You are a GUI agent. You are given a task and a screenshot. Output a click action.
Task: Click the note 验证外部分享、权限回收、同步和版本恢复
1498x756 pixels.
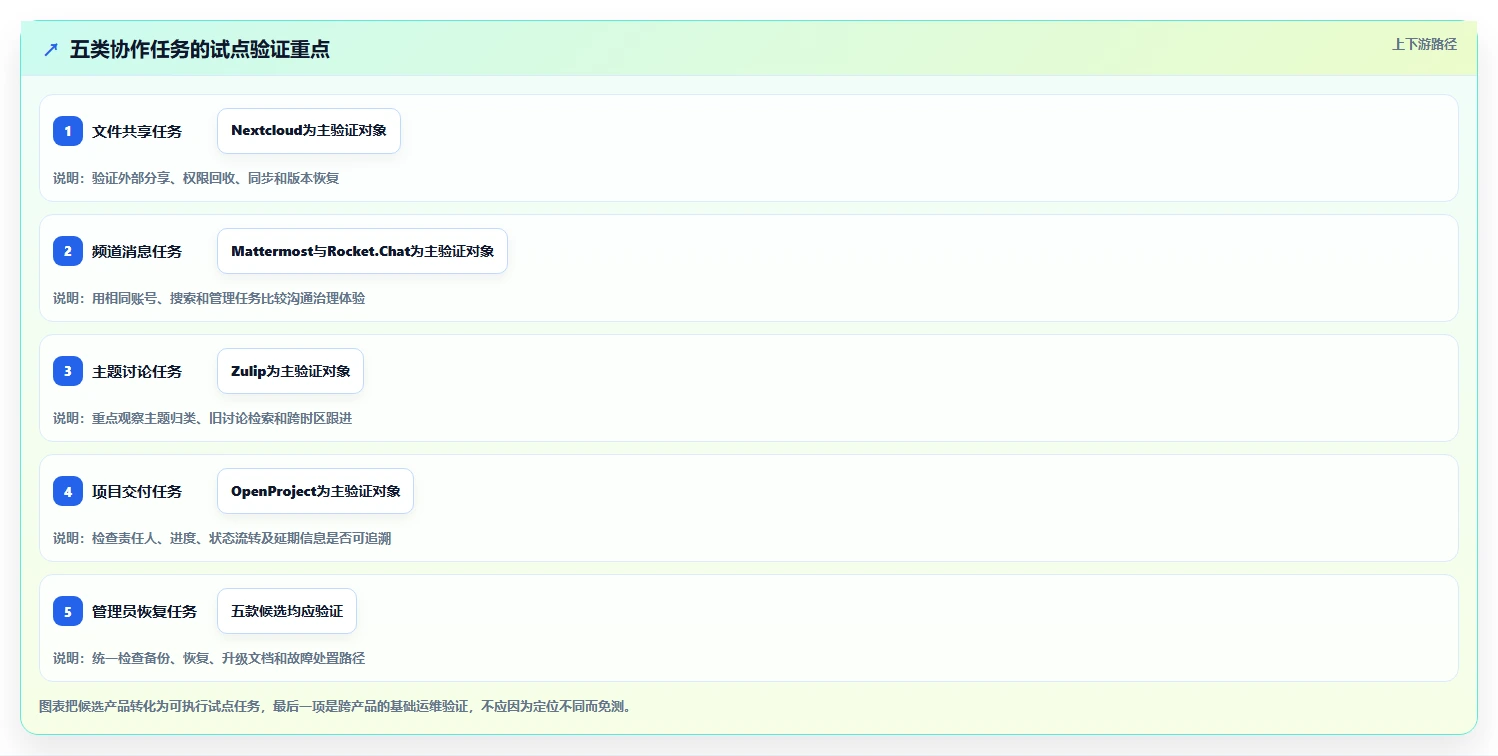(215, 178)
